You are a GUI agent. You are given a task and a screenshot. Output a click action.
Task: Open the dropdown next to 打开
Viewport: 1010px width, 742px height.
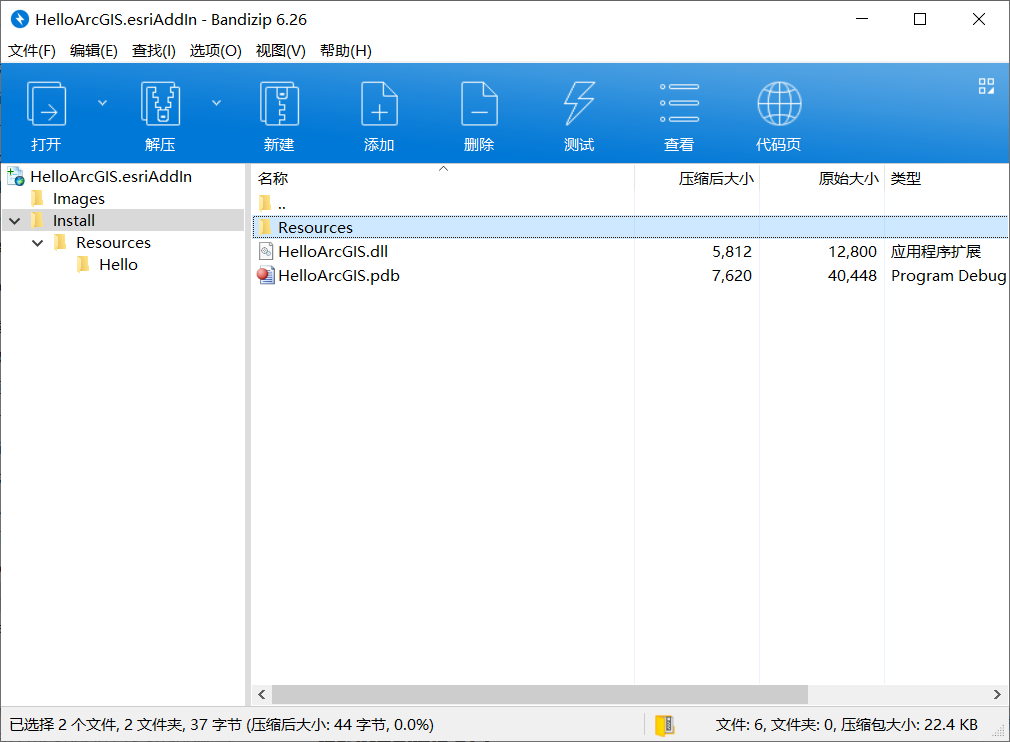coord(101,101)
